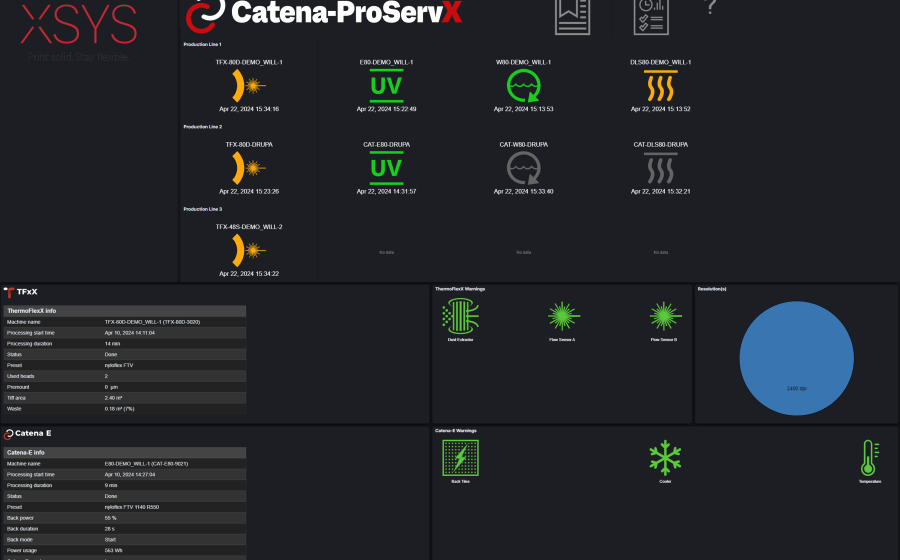Click Catena-E start time Apr 10, 2024 14:27:04
The height and width of the screenshot is (560, 900).
[x=130, y=475]
